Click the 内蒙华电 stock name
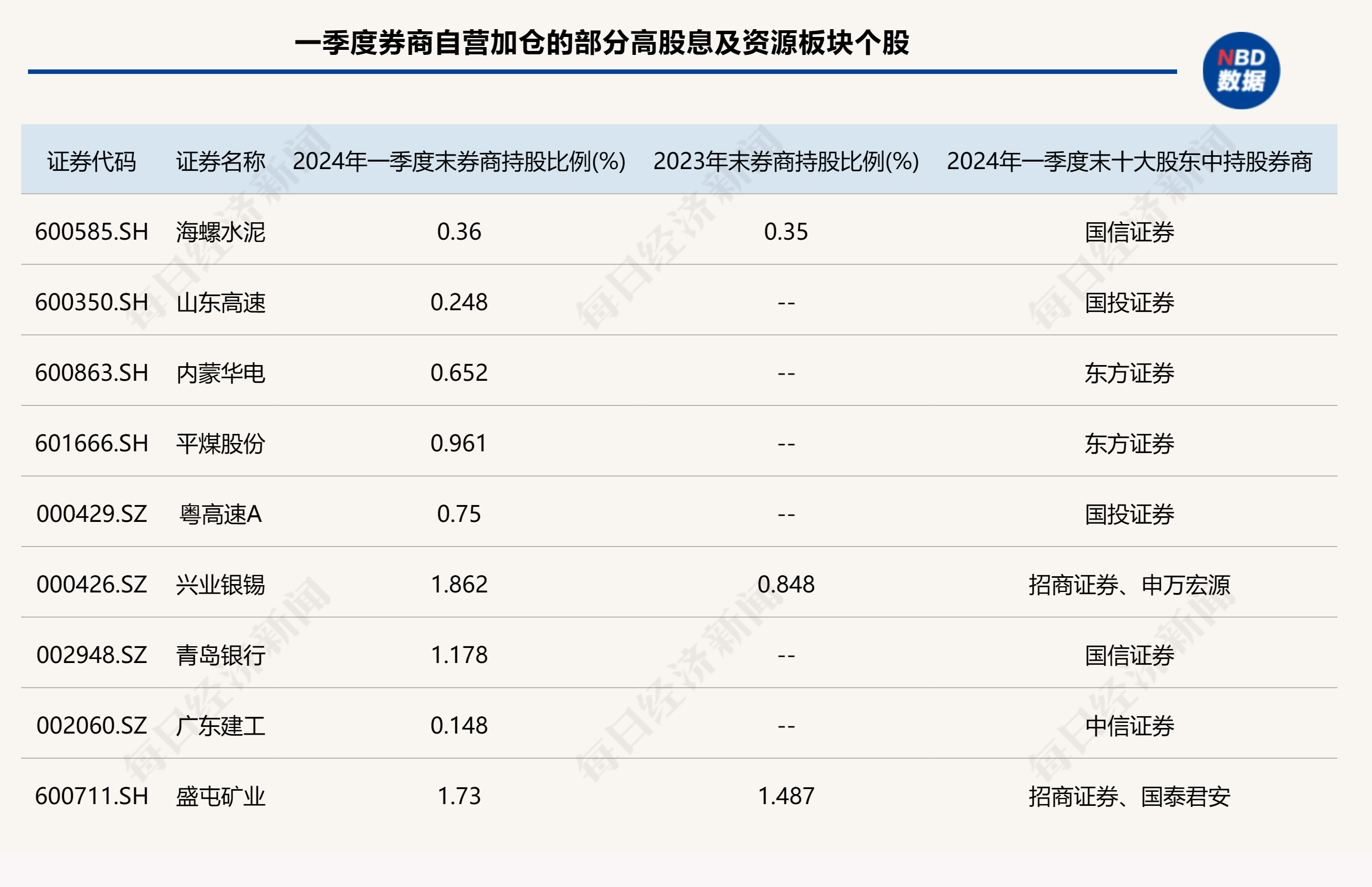This screenshot has width=1372, height=887. (221, 374)
